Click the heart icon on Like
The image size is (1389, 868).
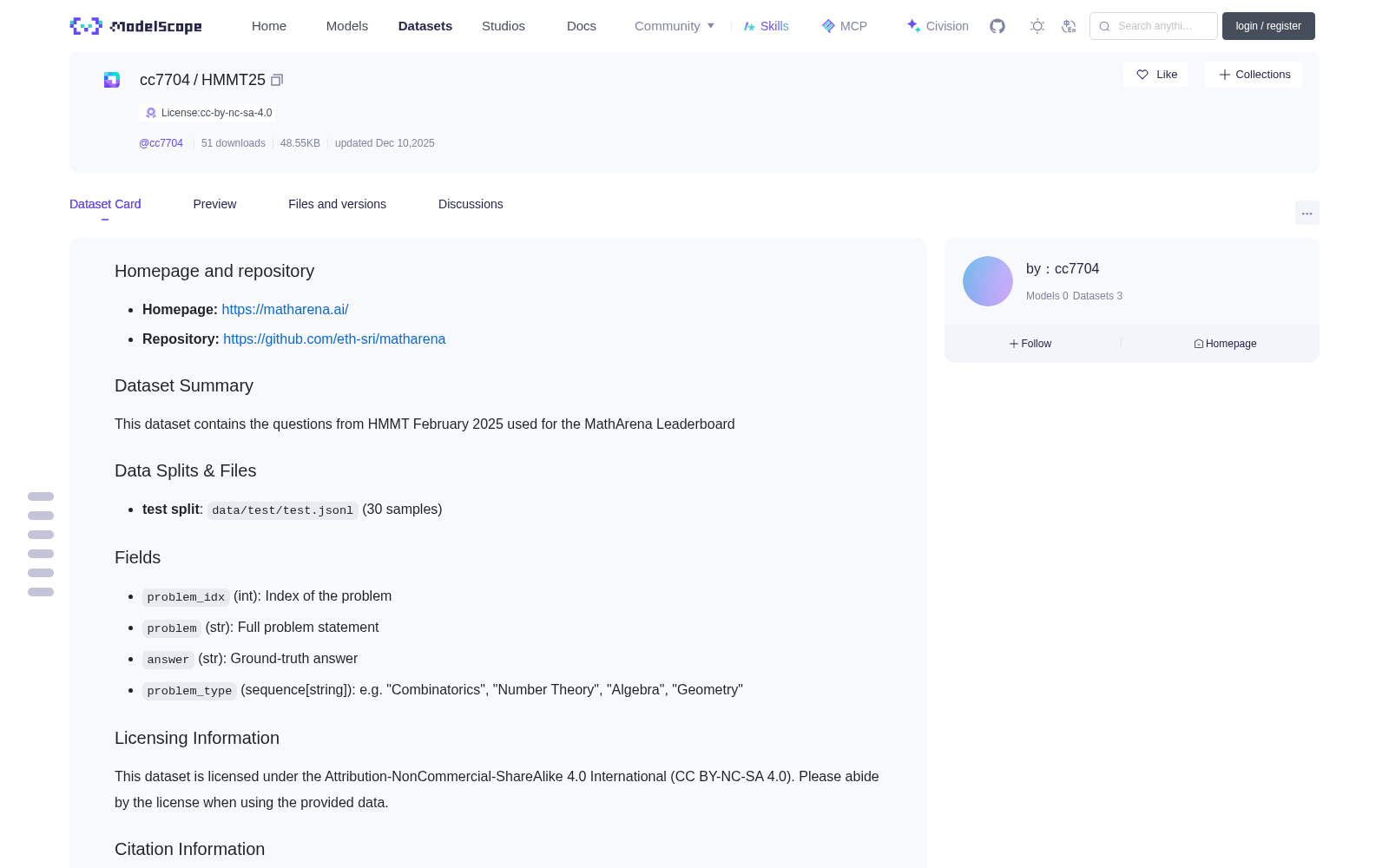point(1142,75)
